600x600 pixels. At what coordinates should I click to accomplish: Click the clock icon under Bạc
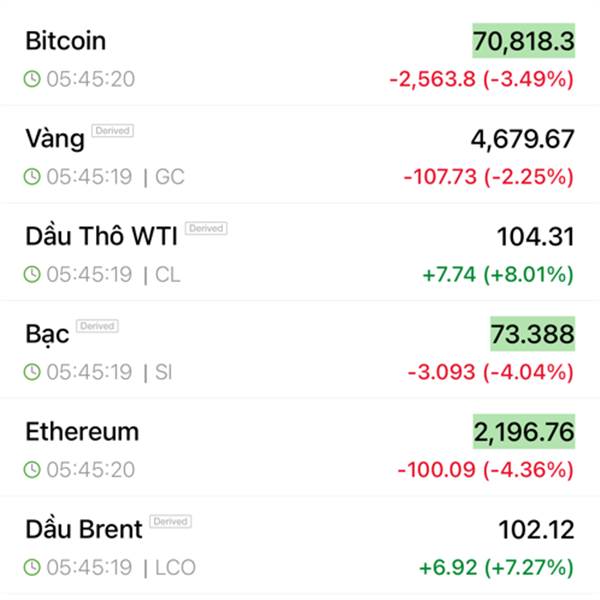tap(33, 372)
